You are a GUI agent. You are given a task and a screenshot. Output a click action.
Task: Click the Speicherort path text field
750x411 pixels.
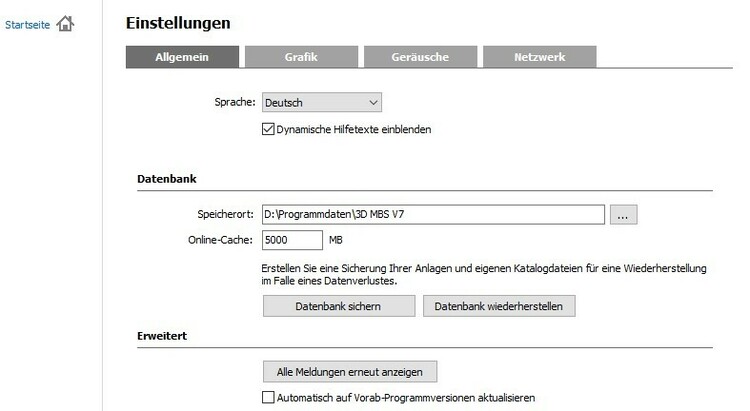[432, 214]
